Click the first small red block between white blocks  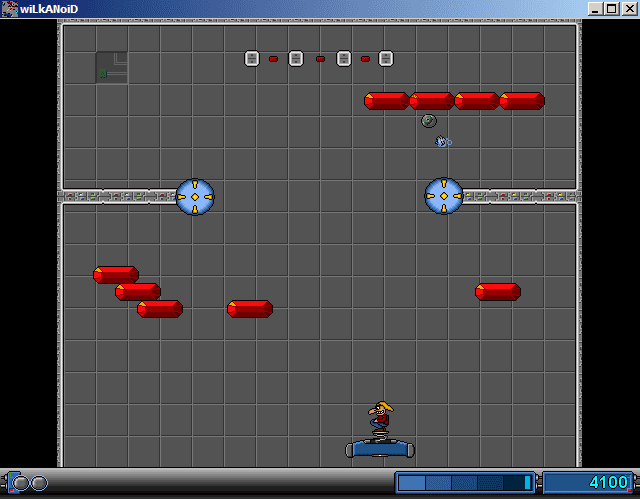(x=273, y=59)
